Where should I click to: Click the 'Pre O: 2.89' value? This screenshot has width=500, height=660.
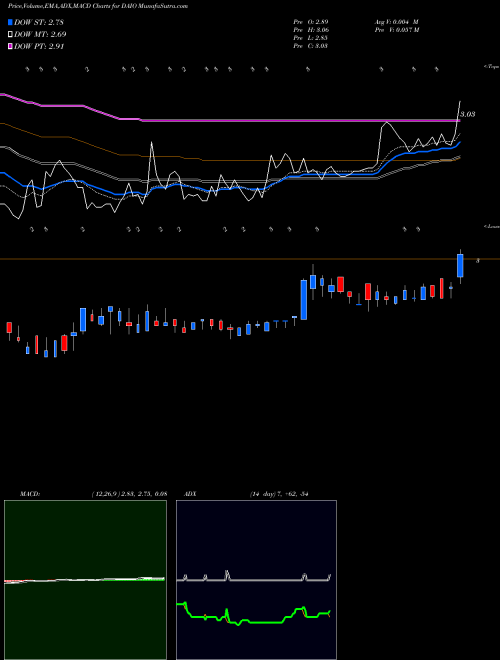click(311, 22)
